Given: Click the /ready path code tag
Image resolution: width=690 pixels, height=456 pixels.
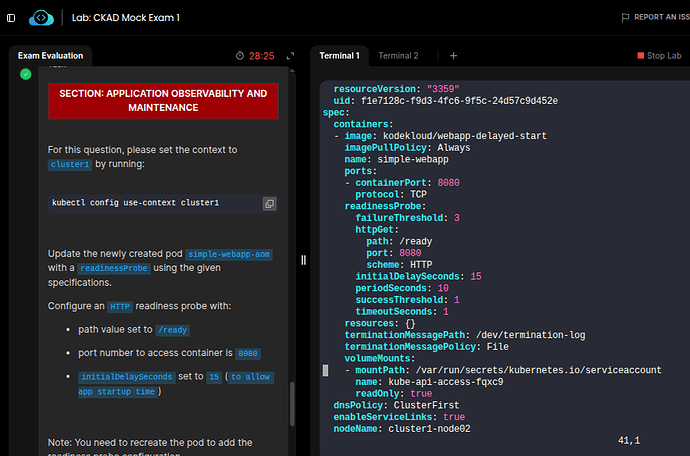Looking at the screenshot, I should 172,330.
